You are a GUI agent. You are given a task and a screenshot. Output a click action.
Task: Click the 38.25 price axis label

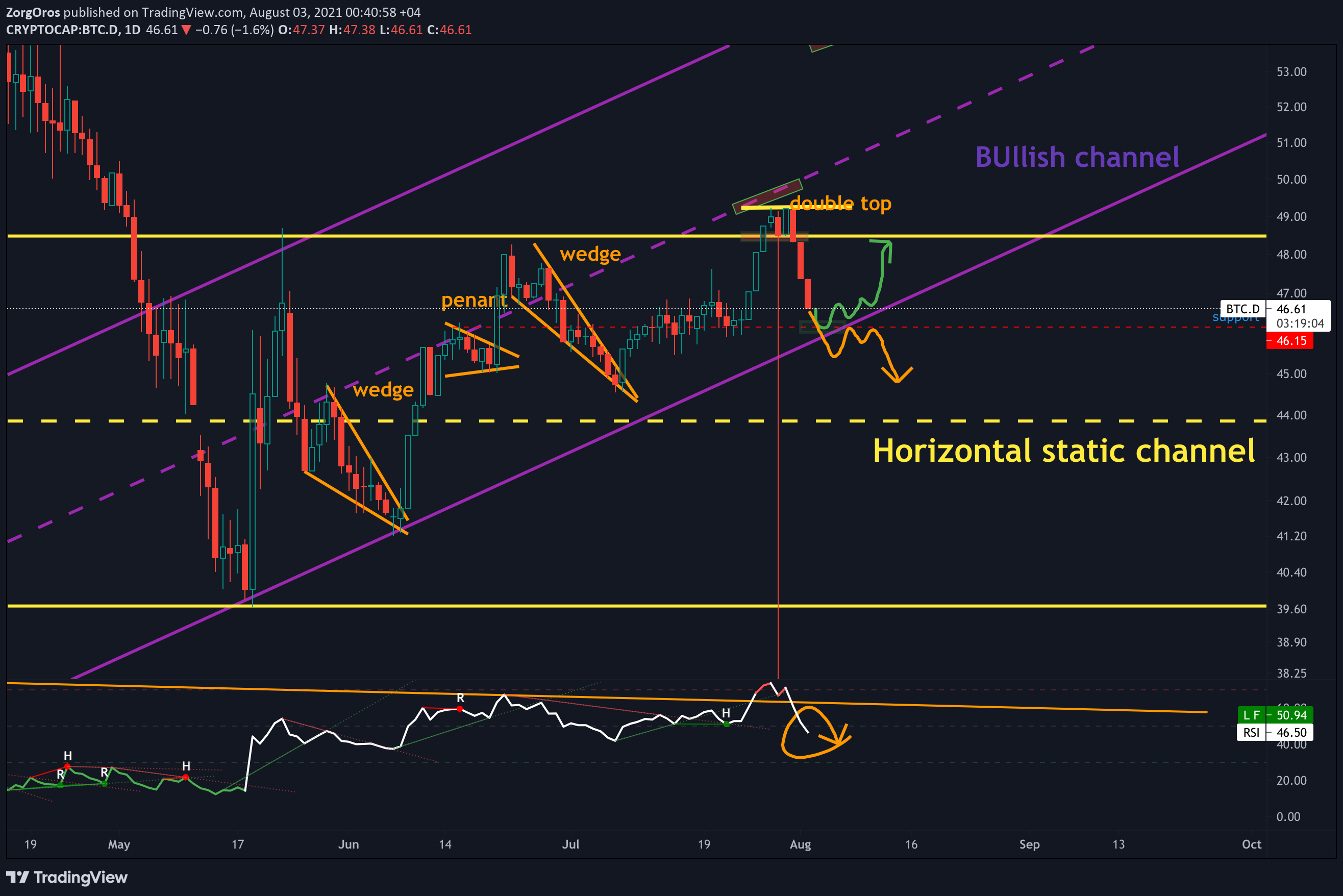[1291, 674]
